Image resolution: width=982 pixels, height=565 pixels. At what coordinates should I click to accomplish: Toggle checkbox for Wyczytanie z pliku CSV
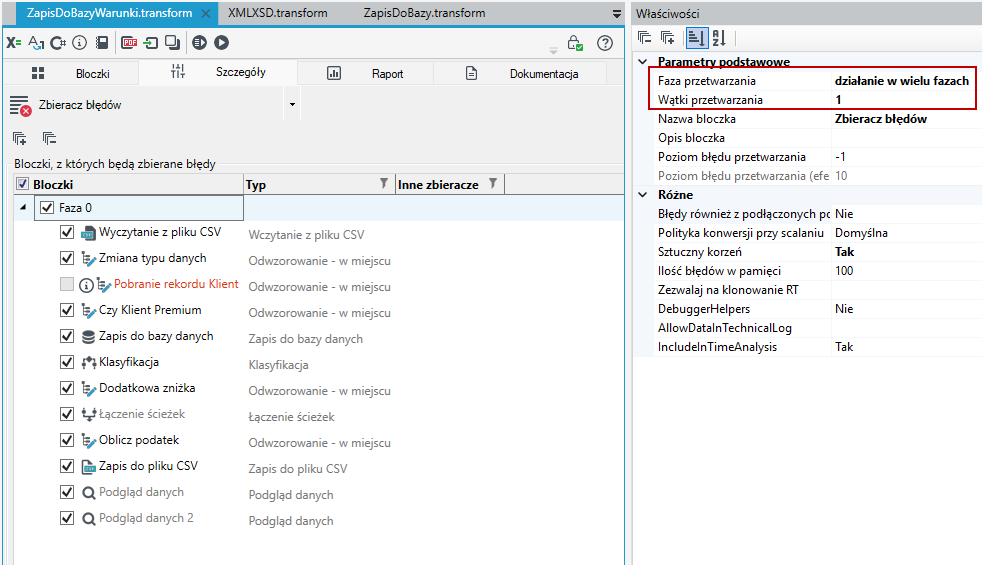(x=67, y=232)
